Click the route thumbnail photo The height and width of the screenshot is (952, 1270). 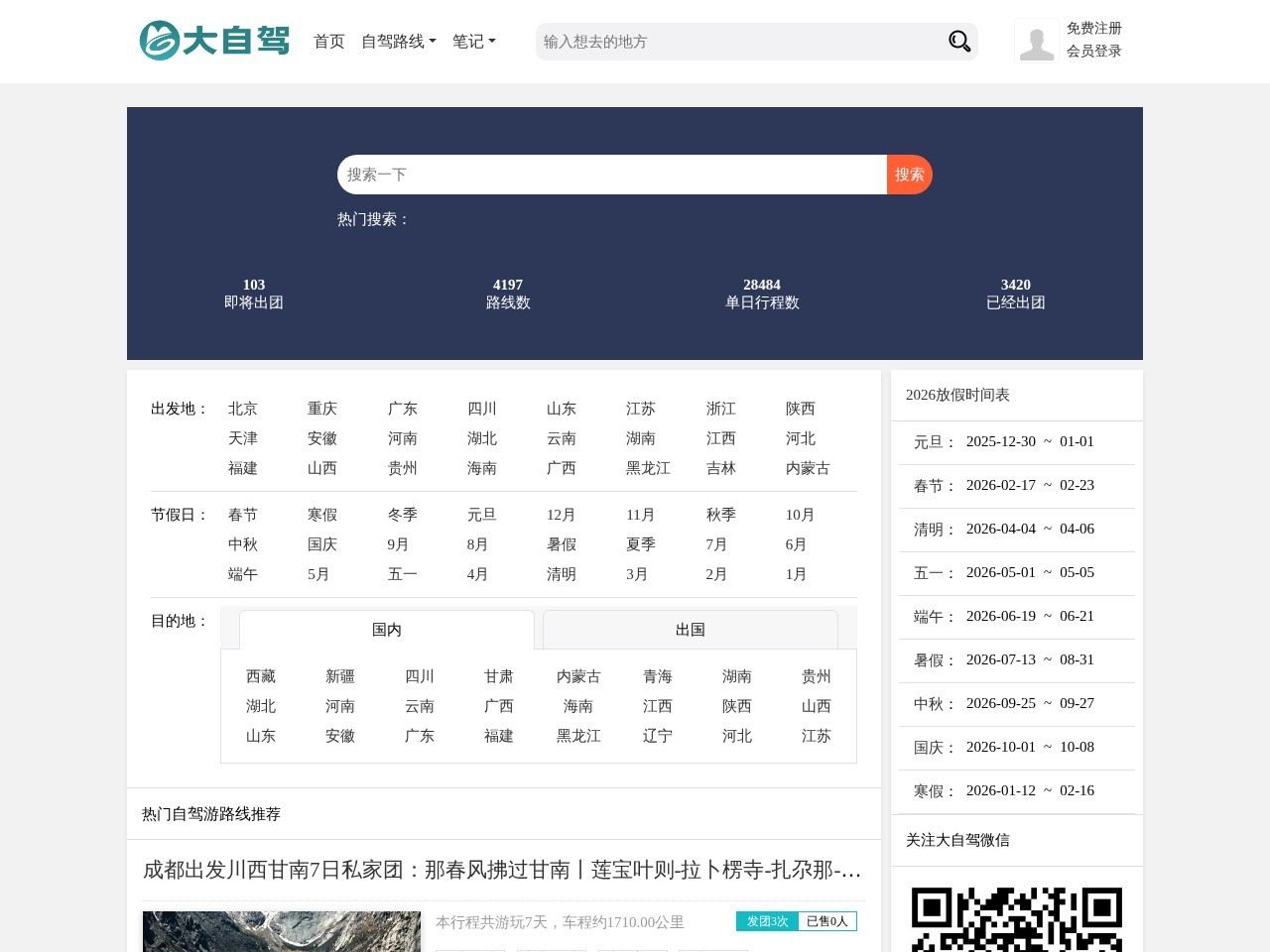coord(281,931)
